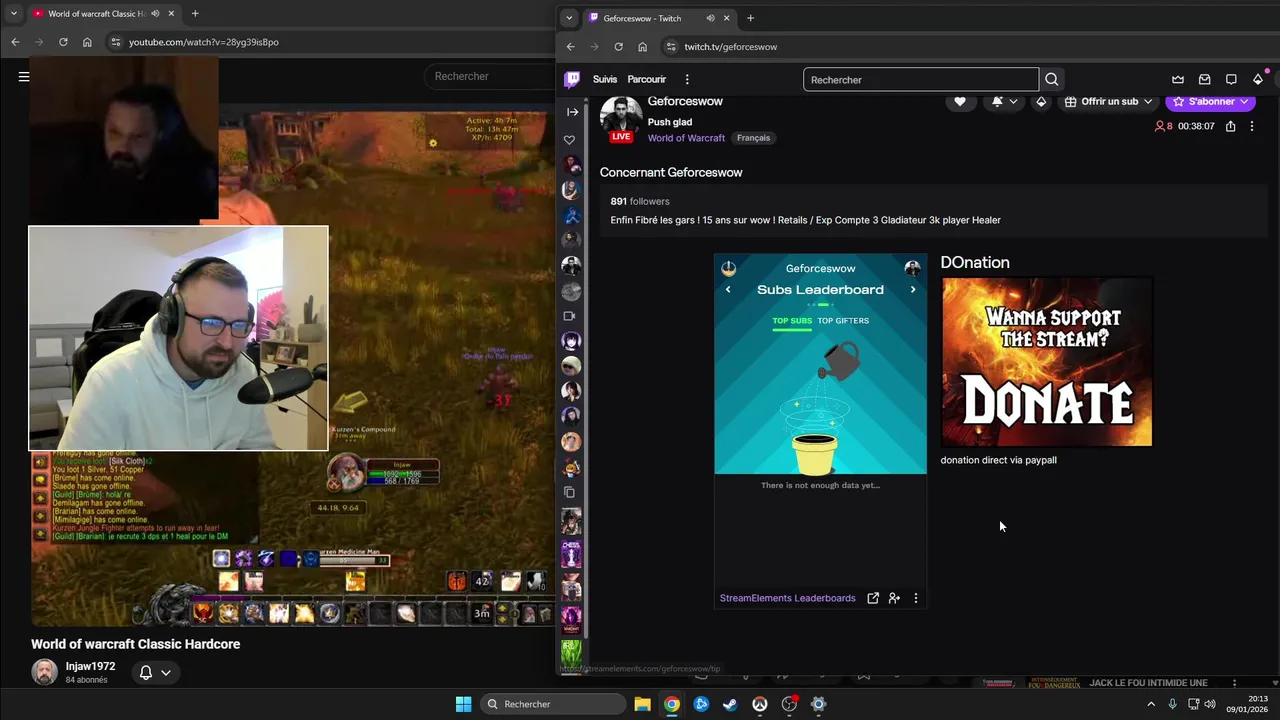The width and height of the screenshot is (1280, 720).
Task: Click the Geforceswow profile avatar
Action: coord(621,118)
